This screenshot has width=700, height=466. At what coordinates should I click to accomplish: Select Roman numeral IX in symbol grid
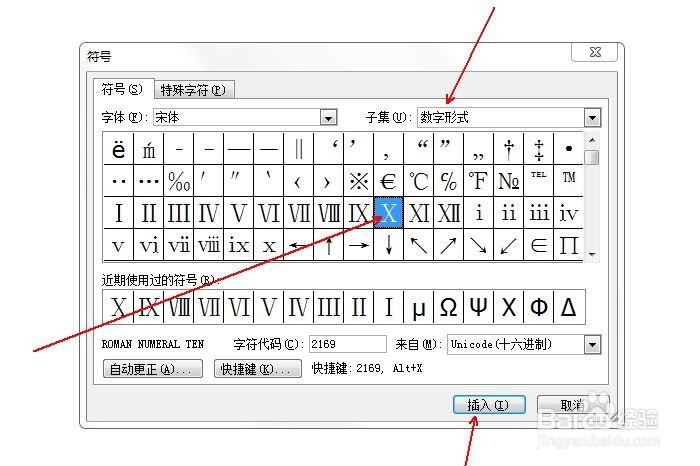click(358, 213)
